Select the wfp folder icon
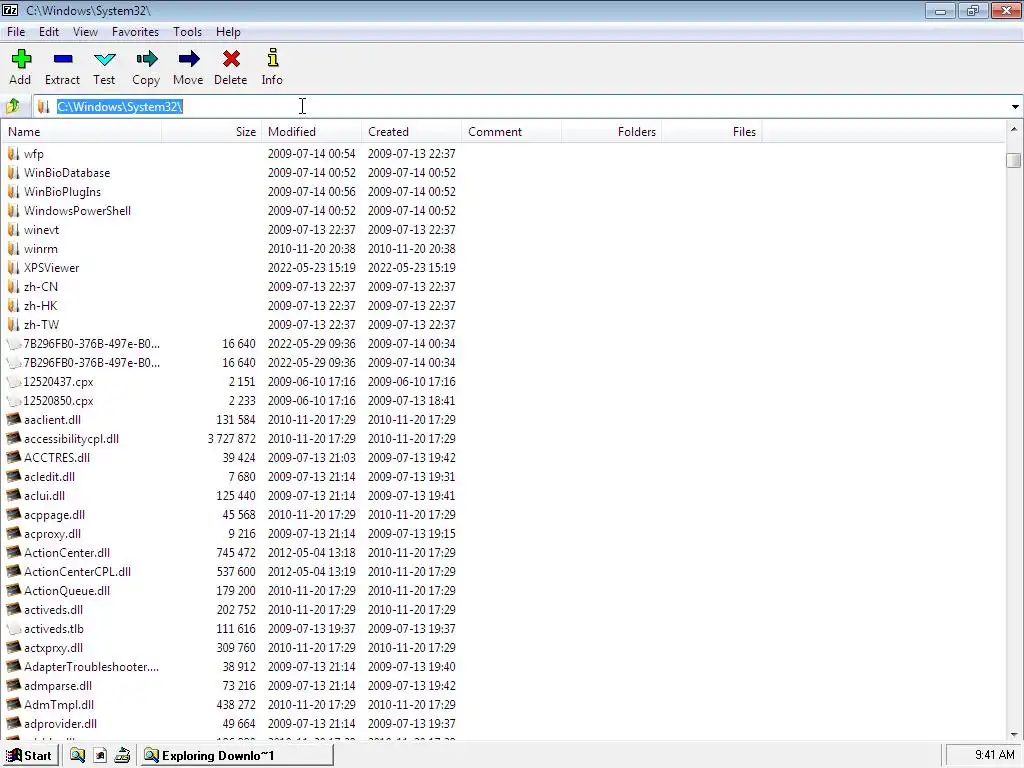 coord(13,153)
